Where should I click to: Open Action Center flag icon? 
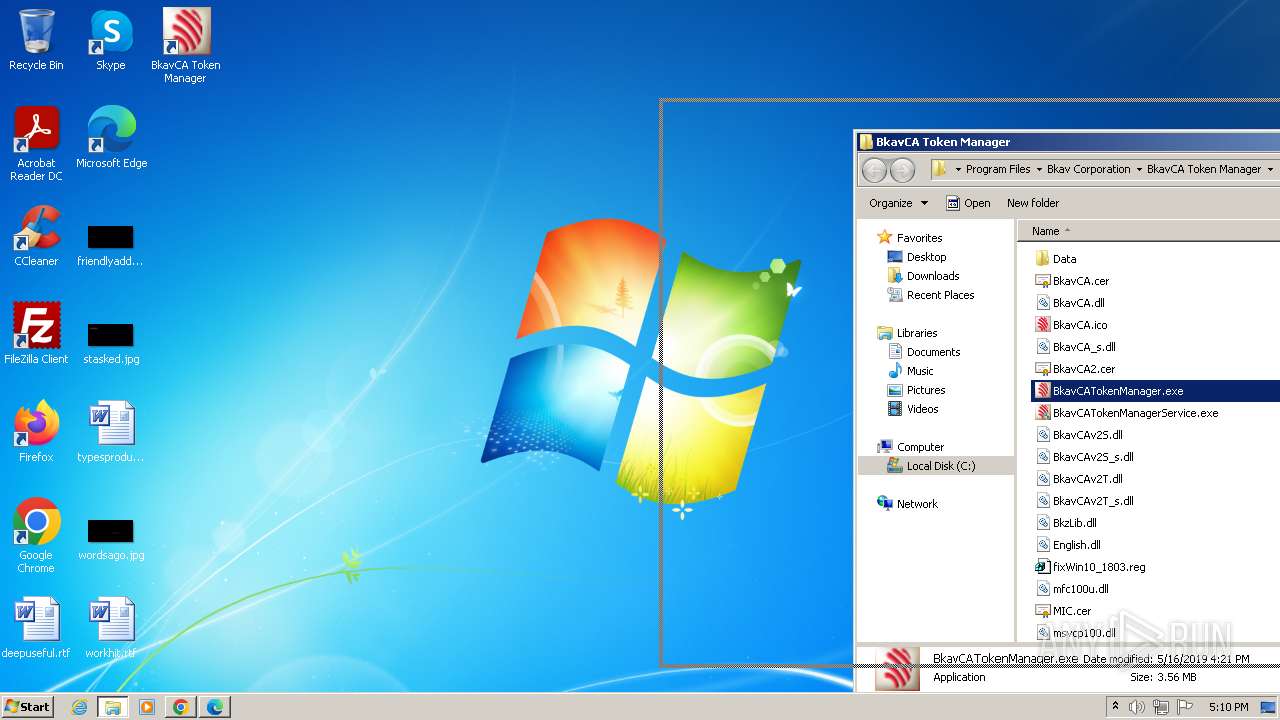[x=1184, y=707]
